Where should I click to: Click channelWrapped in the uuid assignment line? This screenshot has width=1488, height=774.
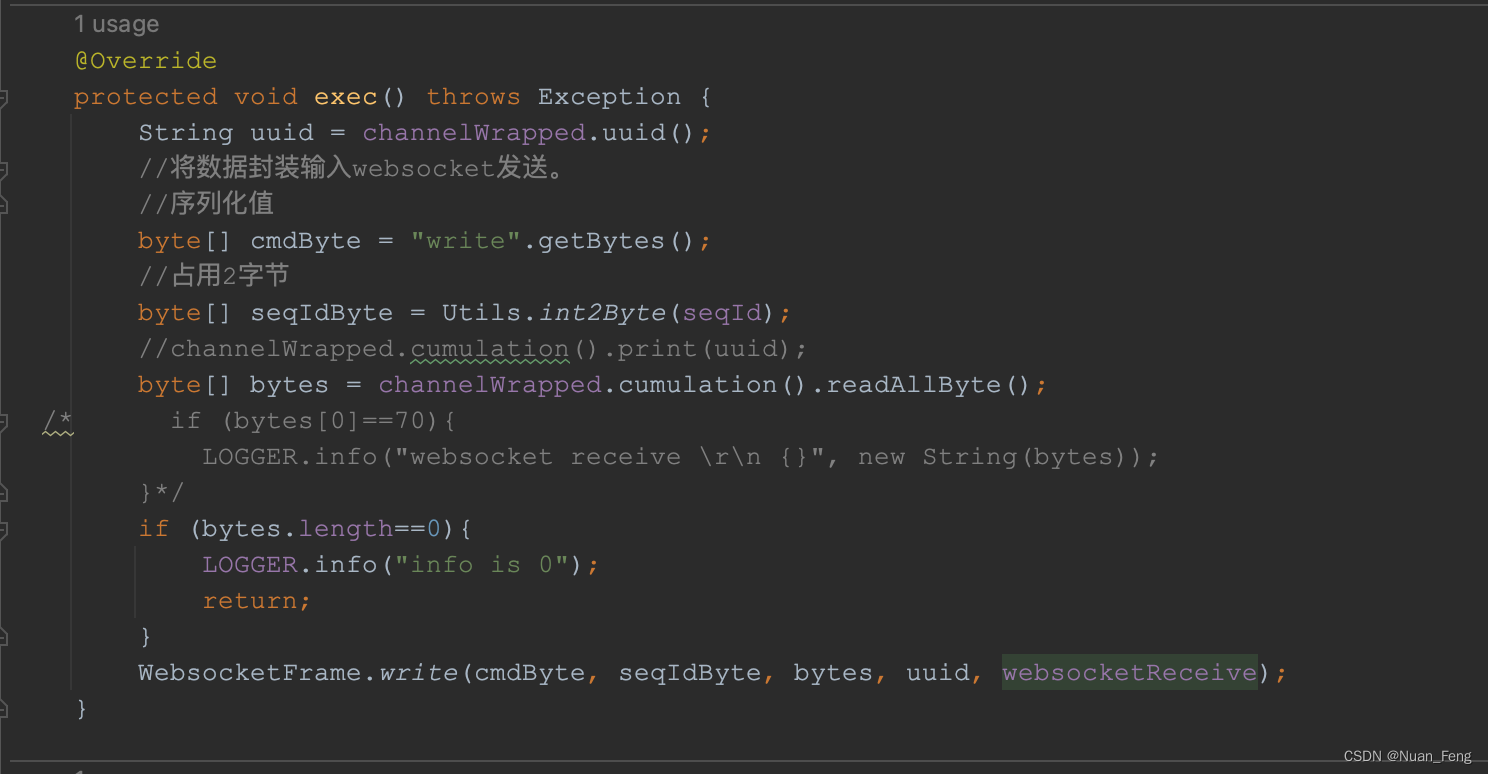[x=474, y=133]
